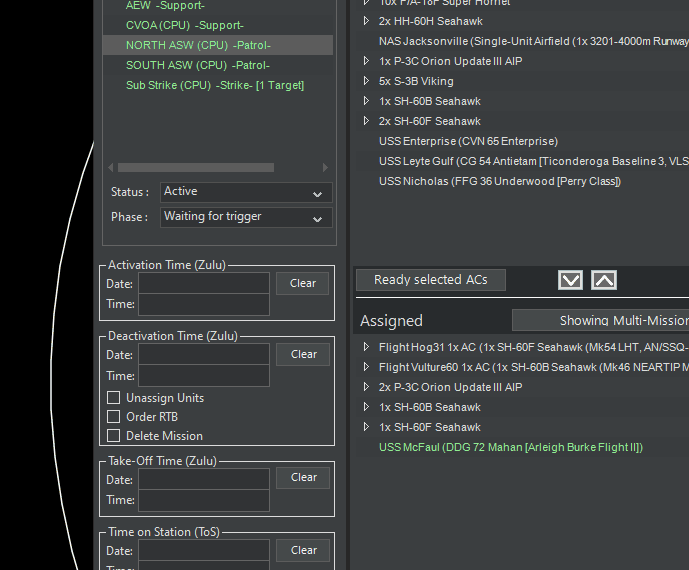This screenshot has width=689, height=570.
Task: Check the Delete Mission option
Action: pyautogui.click(x=114, y=436)
